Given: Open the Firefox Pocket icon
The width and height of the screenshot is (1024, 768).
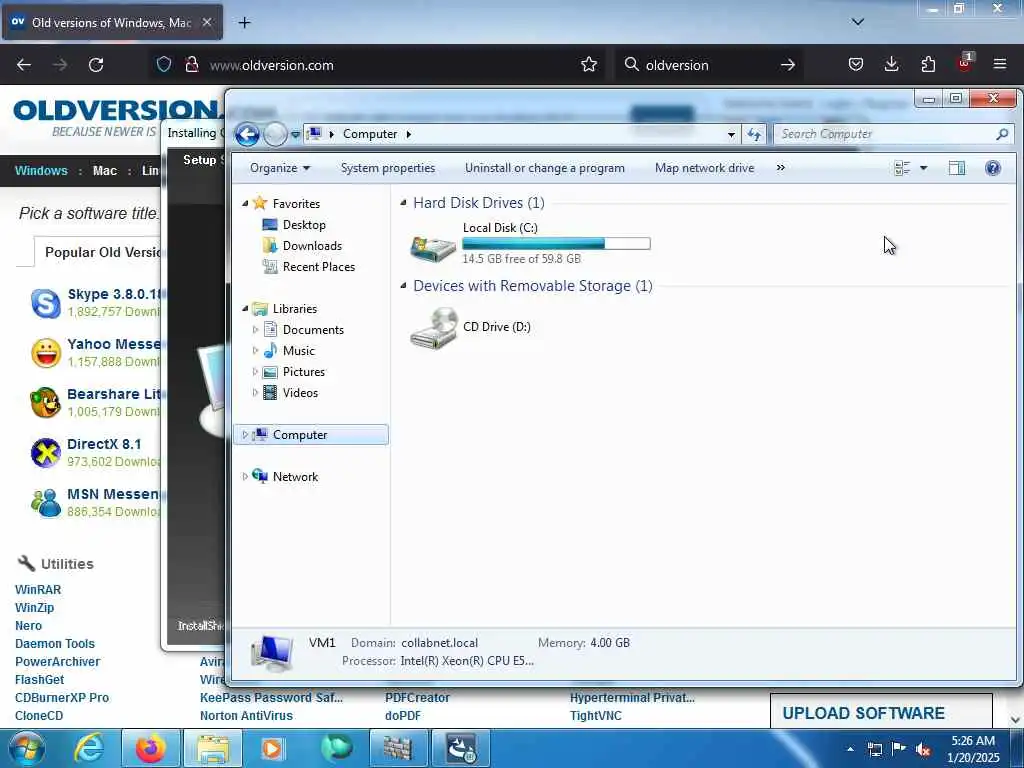Looking at the screenshot, I should (856, 64).
